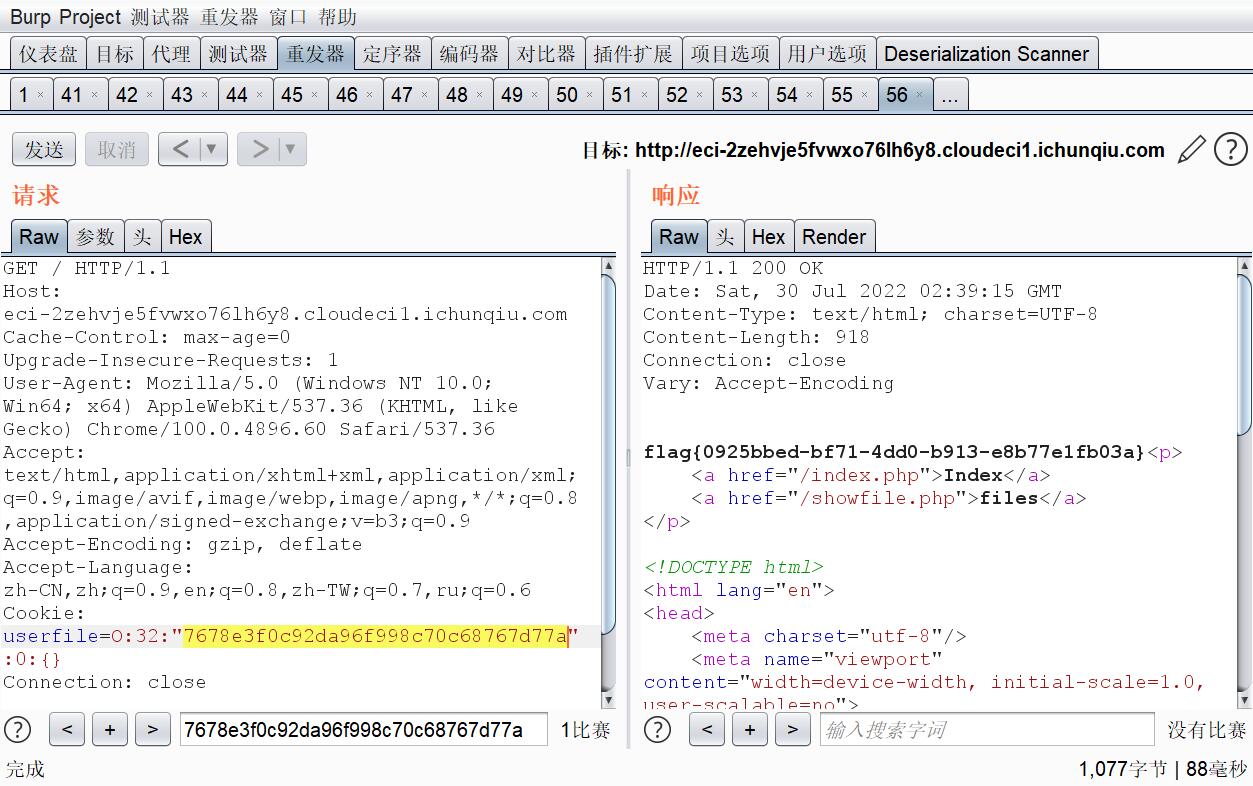
Task: Switch to the 代理 proxy tab
Action: click(x=171, y=54)
